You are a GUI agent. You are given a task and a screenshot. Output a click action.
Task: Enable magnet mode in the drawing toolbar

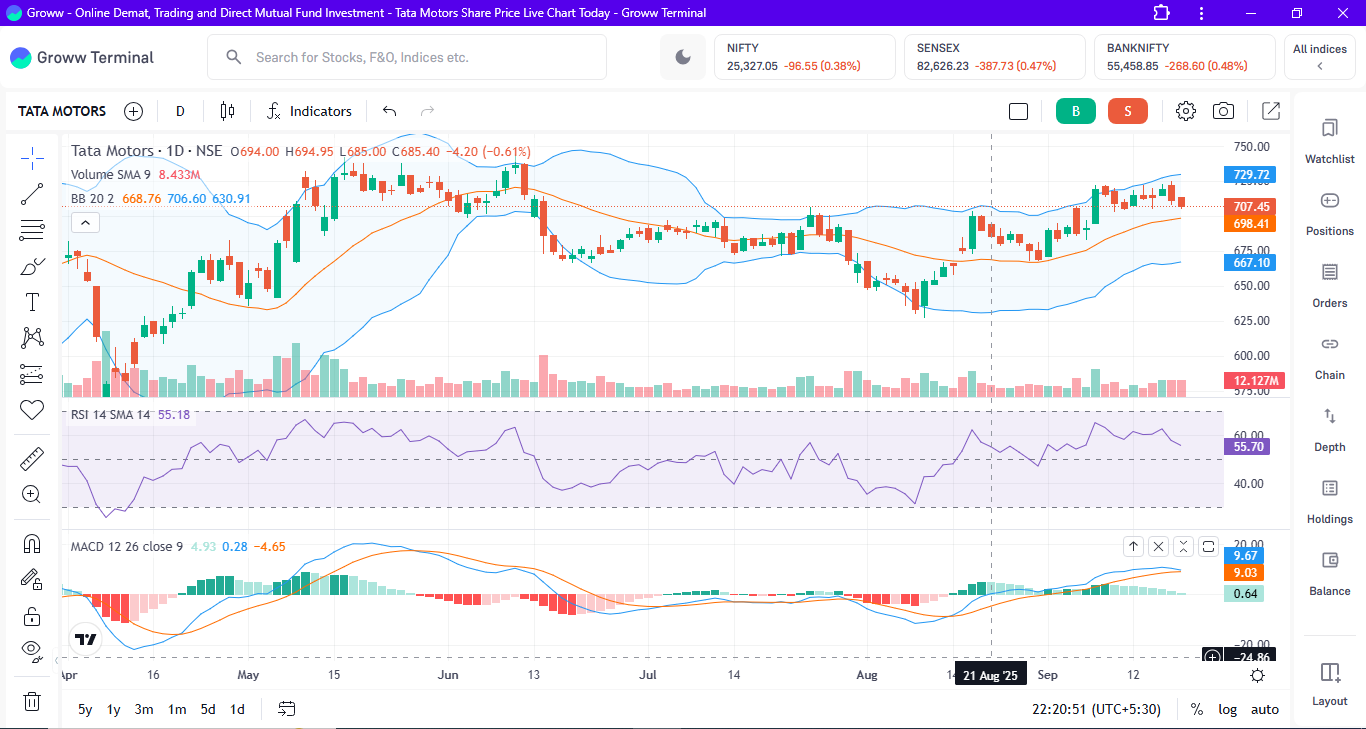[31, 541]
